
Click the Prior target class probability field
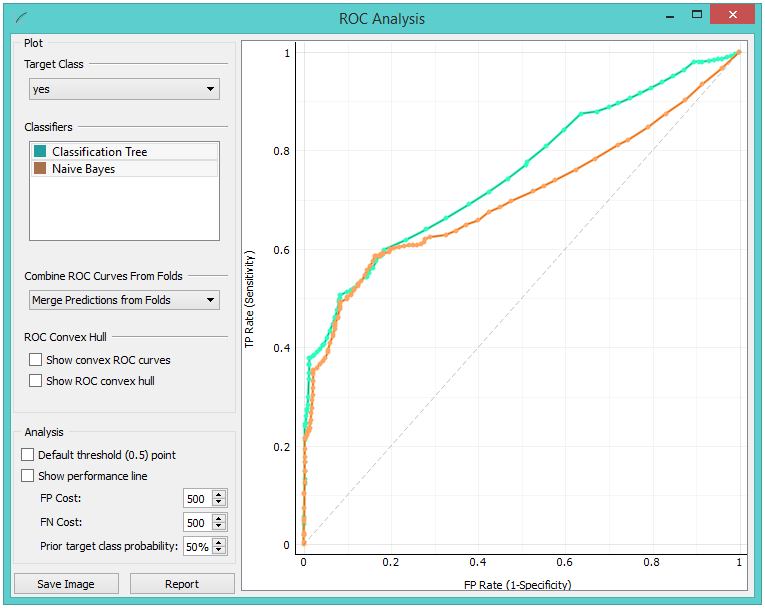tap(197, 547)
